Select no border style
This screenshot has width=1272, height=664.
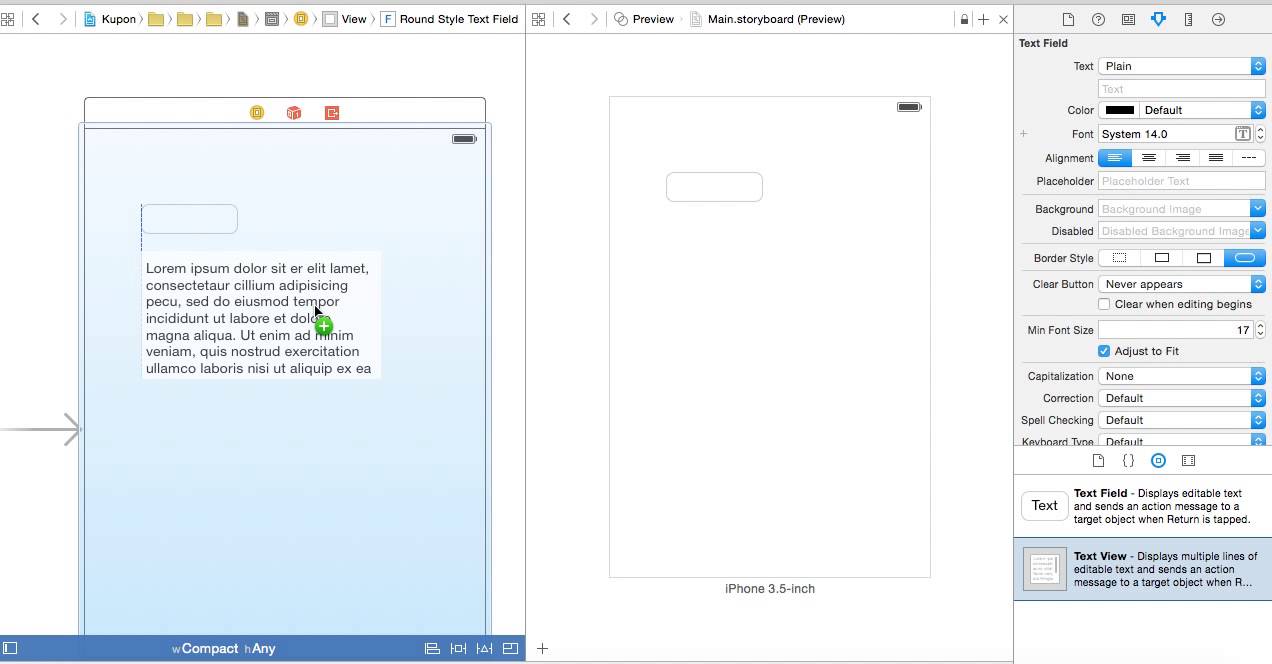pos(1120,258)
